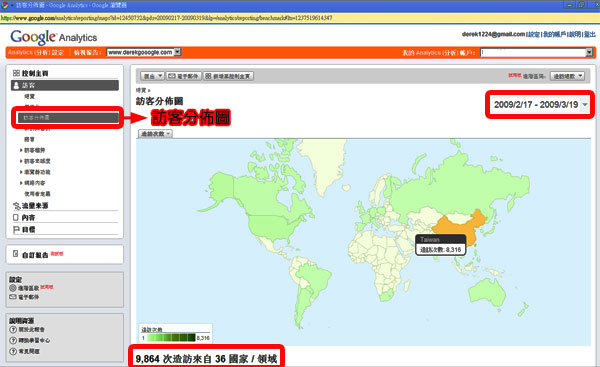The width and height of the screenshot is (600, 367).
Task: Click the 設定 link in top right
Action: point(534,34)
